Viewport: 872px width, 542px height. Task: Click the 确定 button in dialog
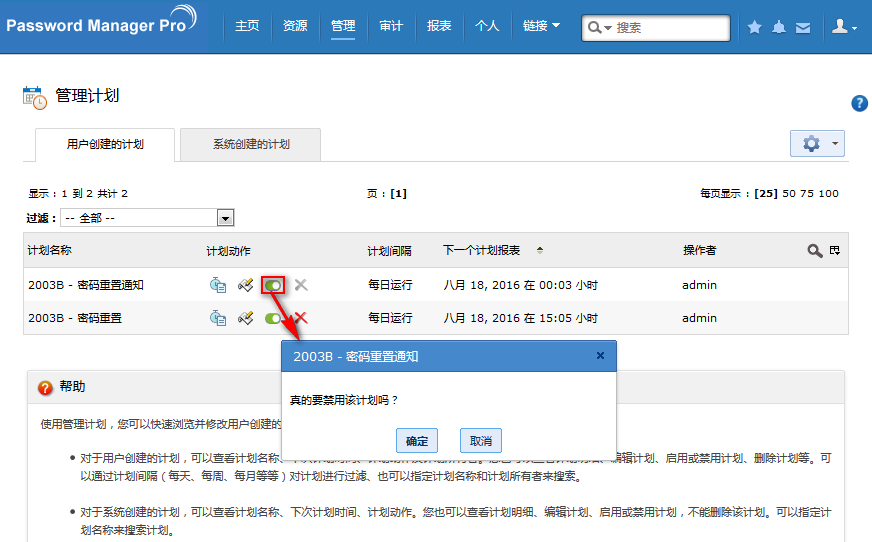click(x=417, y=441)
